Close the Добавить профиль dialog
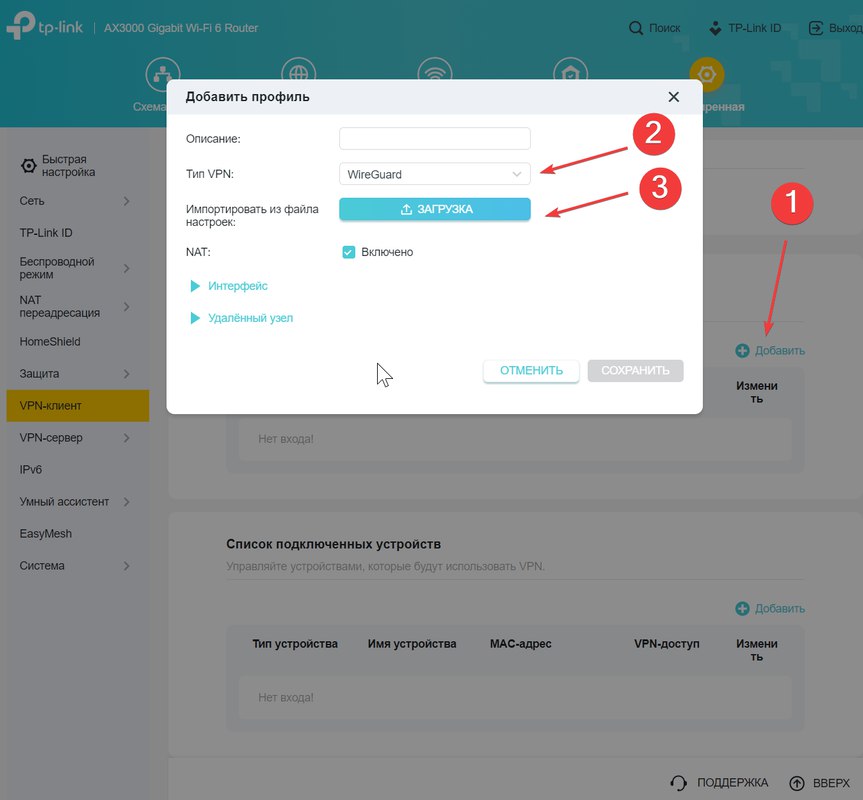Image resolution: width=863 pixels, height=800 pixels. pos(674,97)
